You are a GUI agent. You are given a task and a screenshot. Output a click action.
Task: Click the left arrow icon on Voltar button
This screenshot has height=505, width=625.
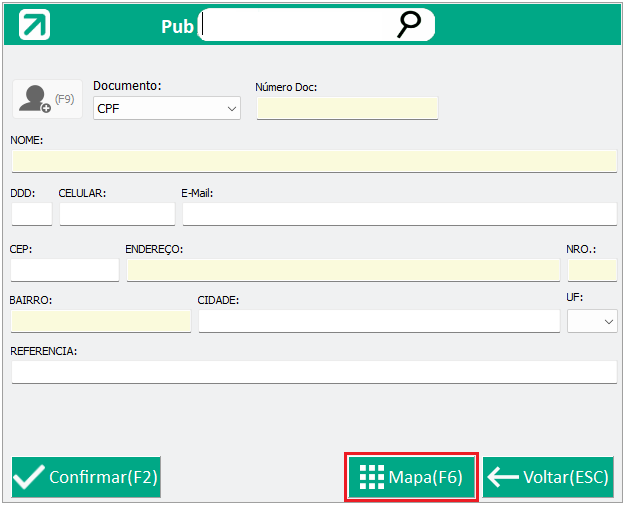503,477
